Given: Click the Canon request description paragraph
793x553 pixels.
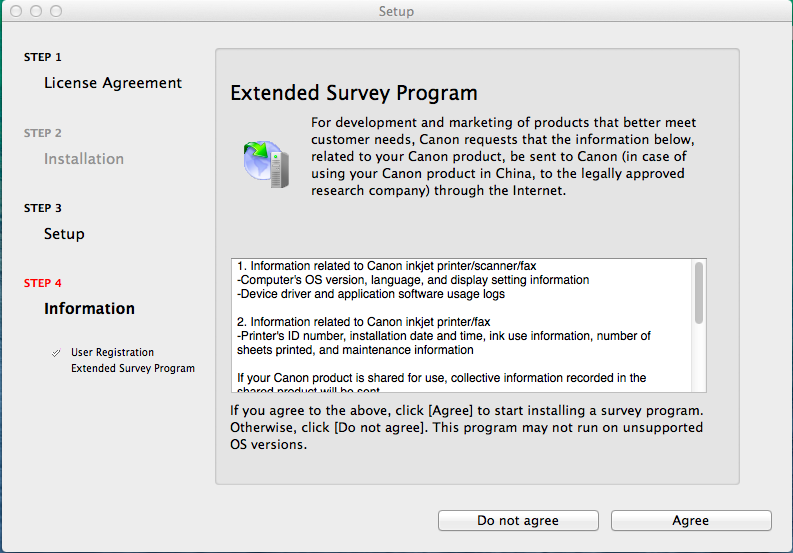Looking at the screenshot, I should click(497, 156).
